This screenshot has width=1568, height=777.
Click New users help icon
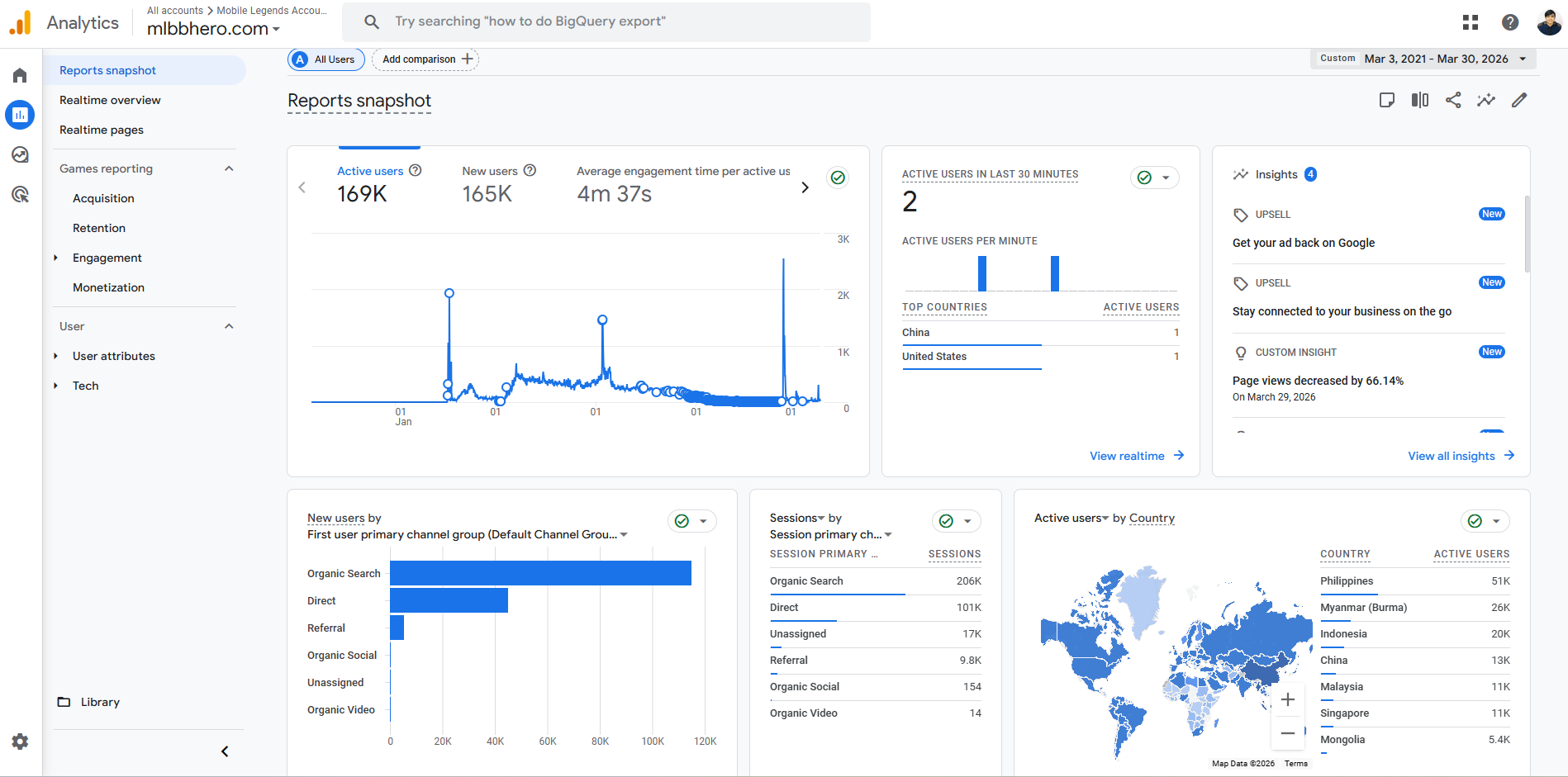(530, 170)
